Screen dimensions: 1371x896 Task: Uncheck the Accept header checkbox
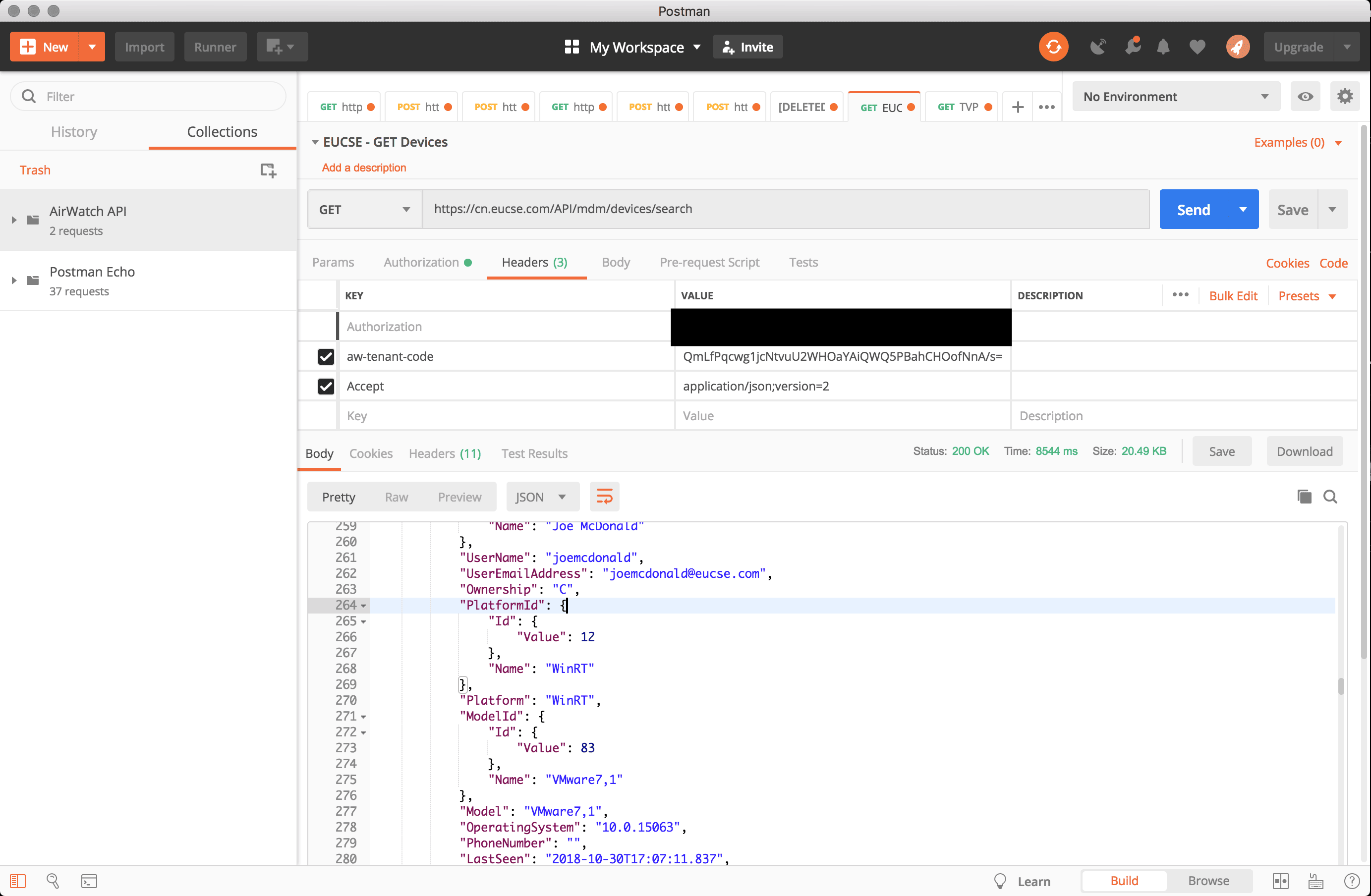pyautogui.click(x=326, y=387)
